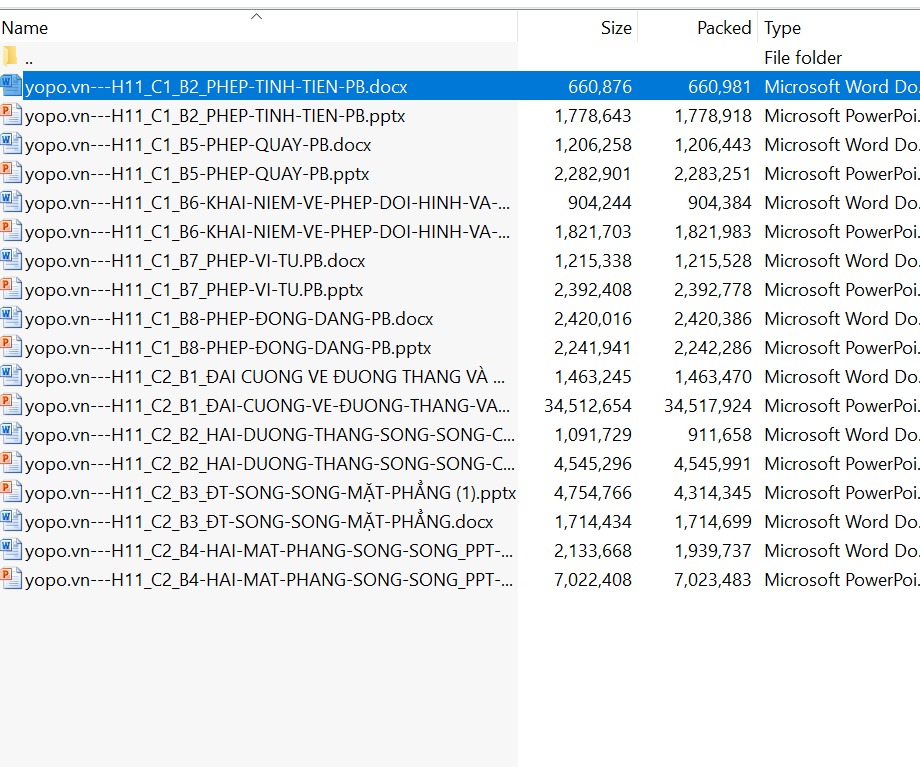Image resolution: width=920 pixels, height=767 pixels.
Task: Click the parent folder icon beside ".."
Action: (11, 57)
